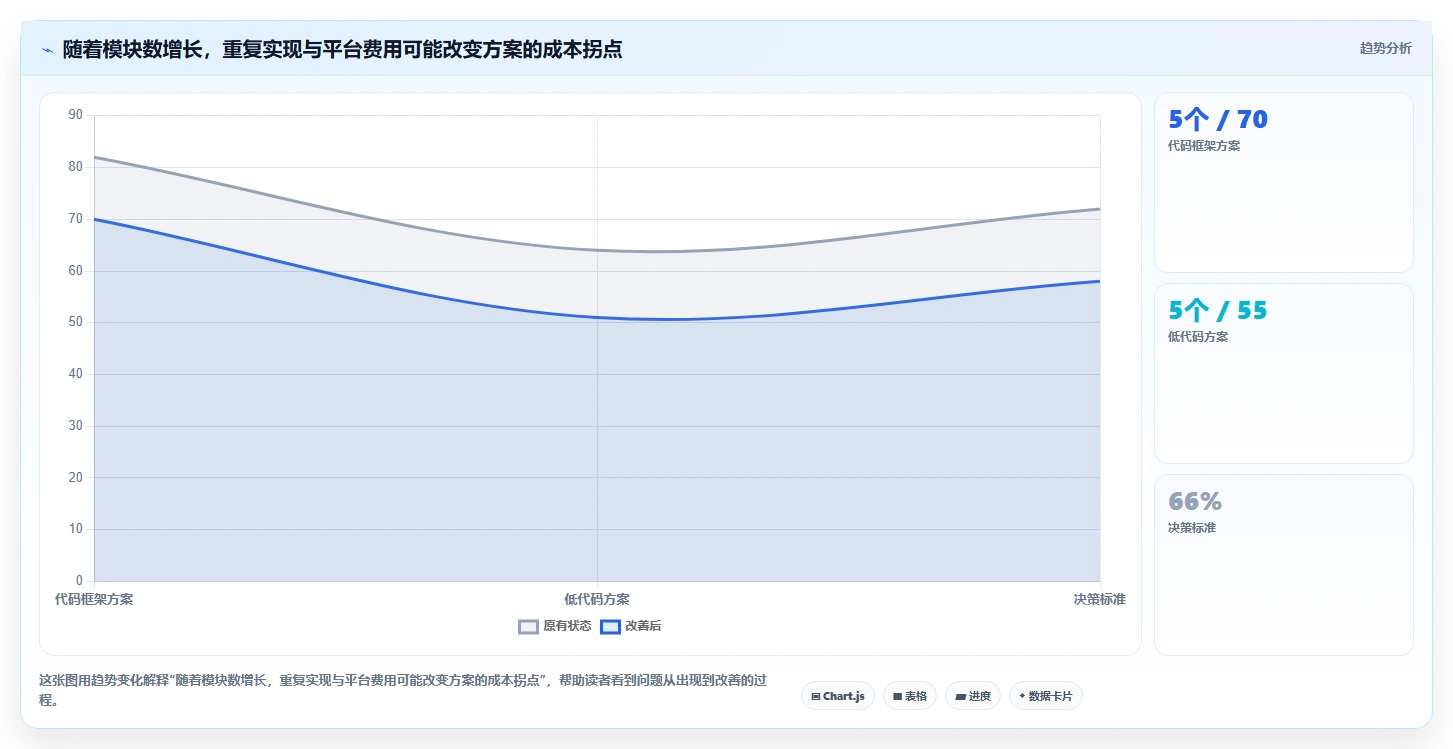
Task: Click the 数据卡片 sparkle icon
Action: tap(1022, 696)
